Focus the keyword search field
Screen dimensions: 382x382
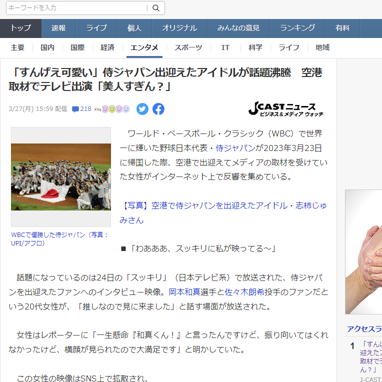(x=77, y=8)
